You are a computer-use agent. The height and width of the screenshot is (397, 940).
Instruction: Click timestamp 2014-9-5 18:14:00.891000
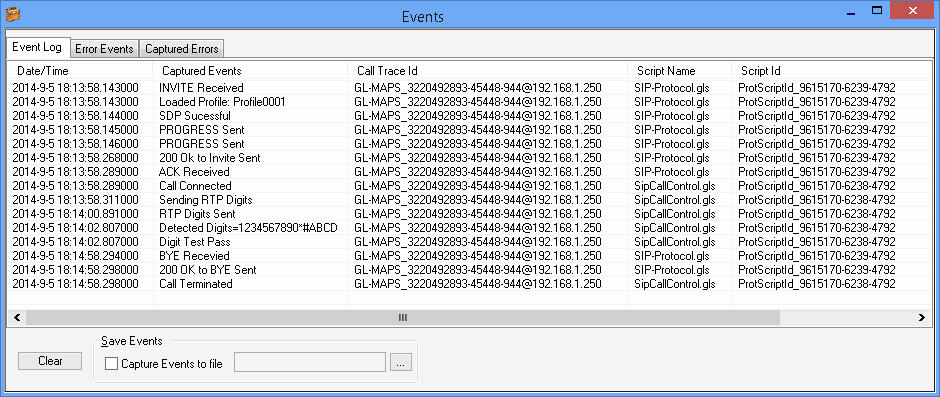[x=75, y=214]
